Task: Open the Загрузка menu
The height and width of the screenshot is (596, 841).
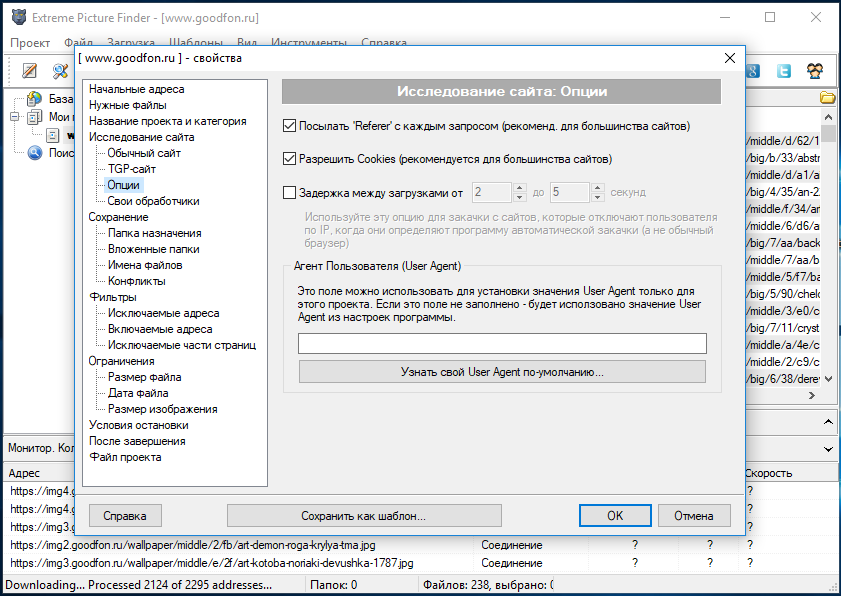Action: click(131, 42)
